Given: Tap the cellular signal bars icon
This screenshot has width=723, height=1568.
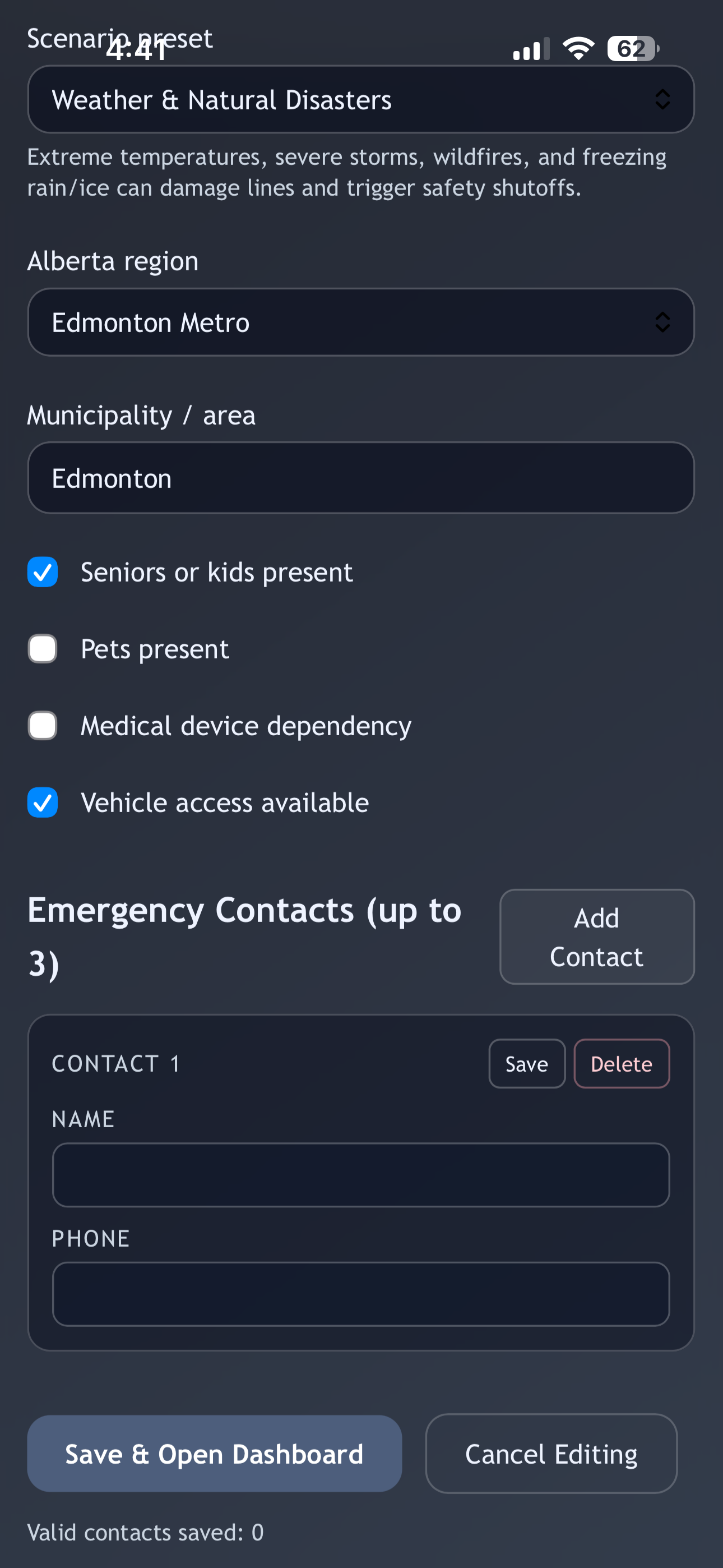Looking at the screenshot, I should click(x=531, y=49).
